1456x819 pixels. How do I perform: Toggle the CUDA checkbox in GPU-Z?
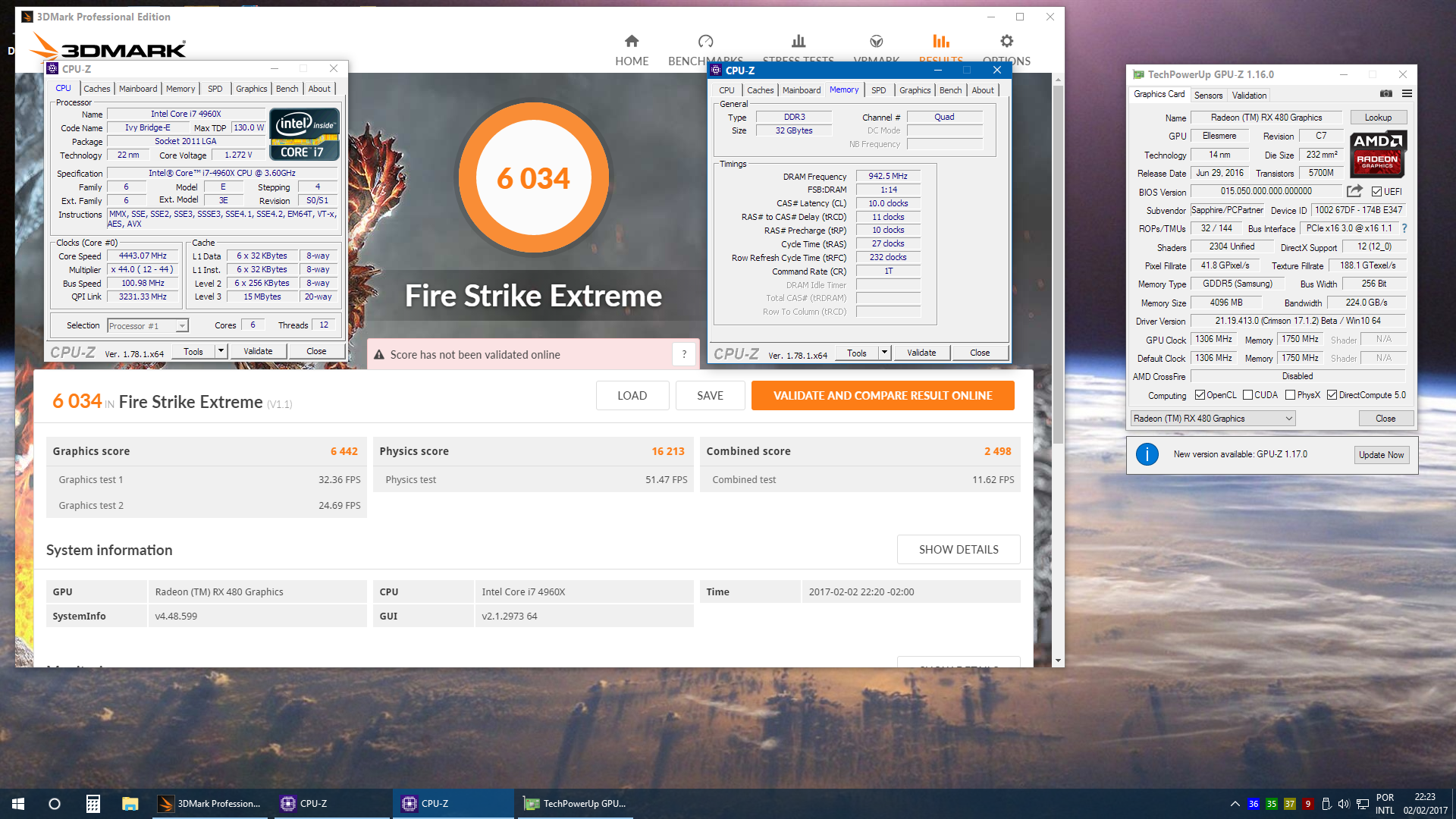pos(1247,395)
